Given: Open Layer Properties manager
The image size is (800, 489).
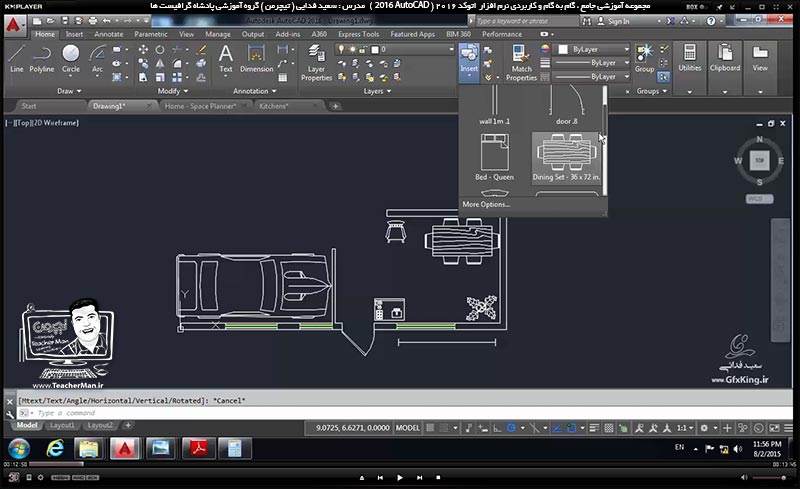Looking at the screenshot, I should pyautogui.click(x=316, y=62).
